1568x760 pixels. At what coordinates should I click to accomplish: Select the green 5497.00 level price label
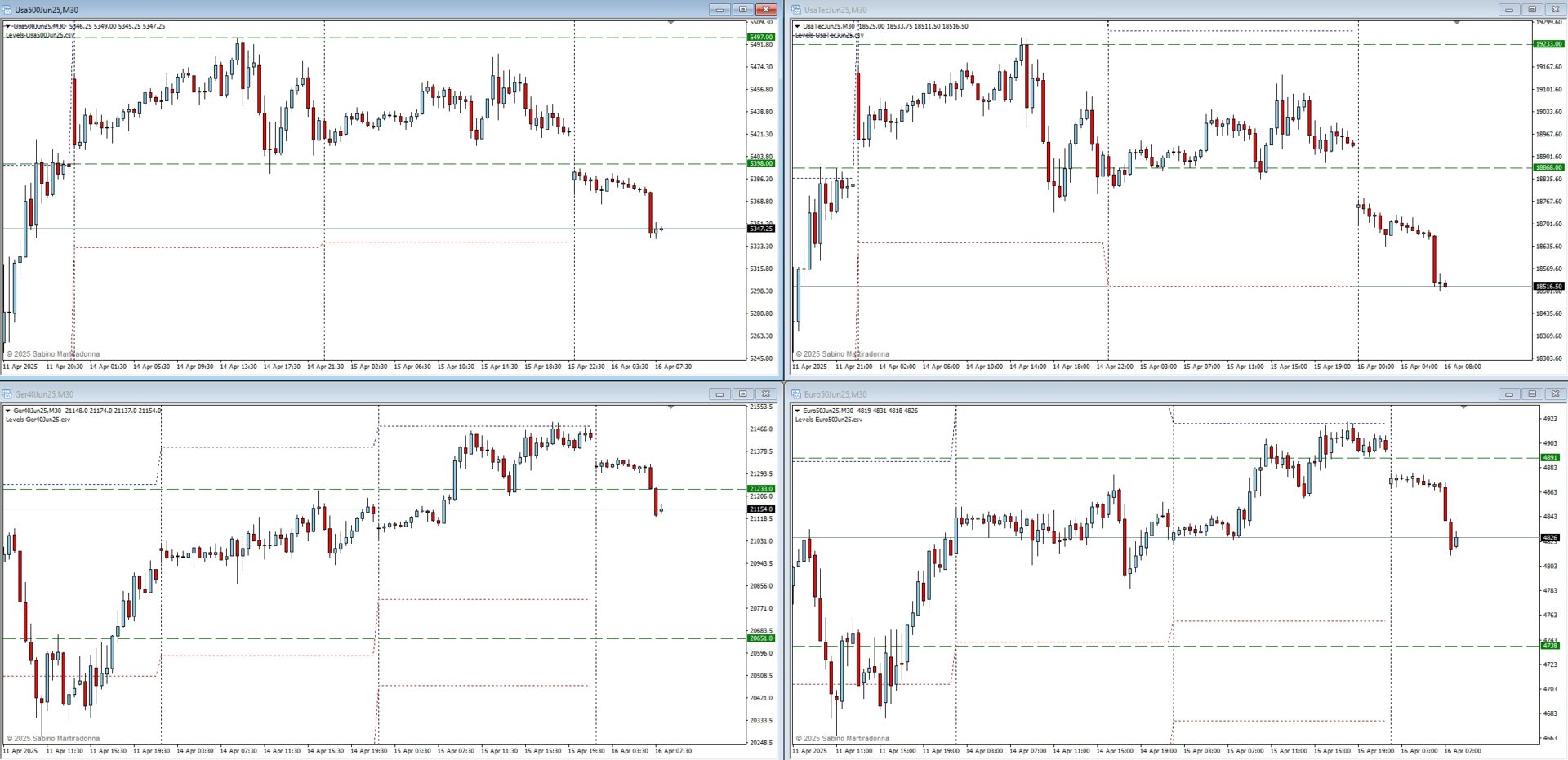tap(761, 38)
